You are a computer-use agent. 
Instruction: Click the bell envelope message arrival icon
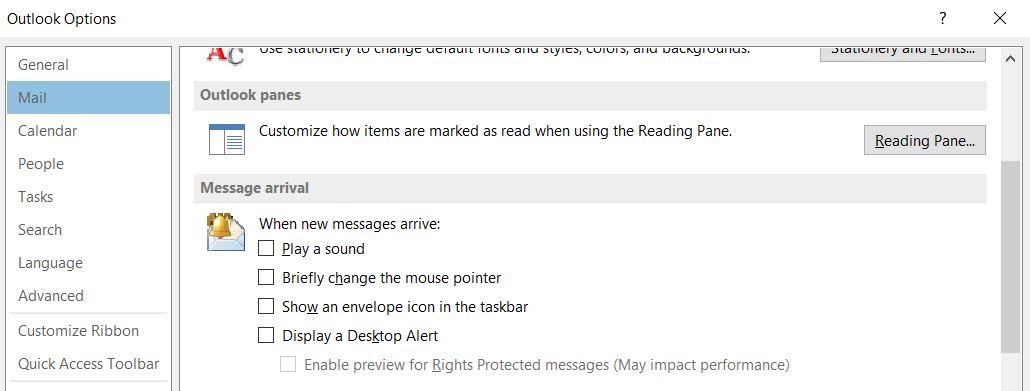[226, 233]
